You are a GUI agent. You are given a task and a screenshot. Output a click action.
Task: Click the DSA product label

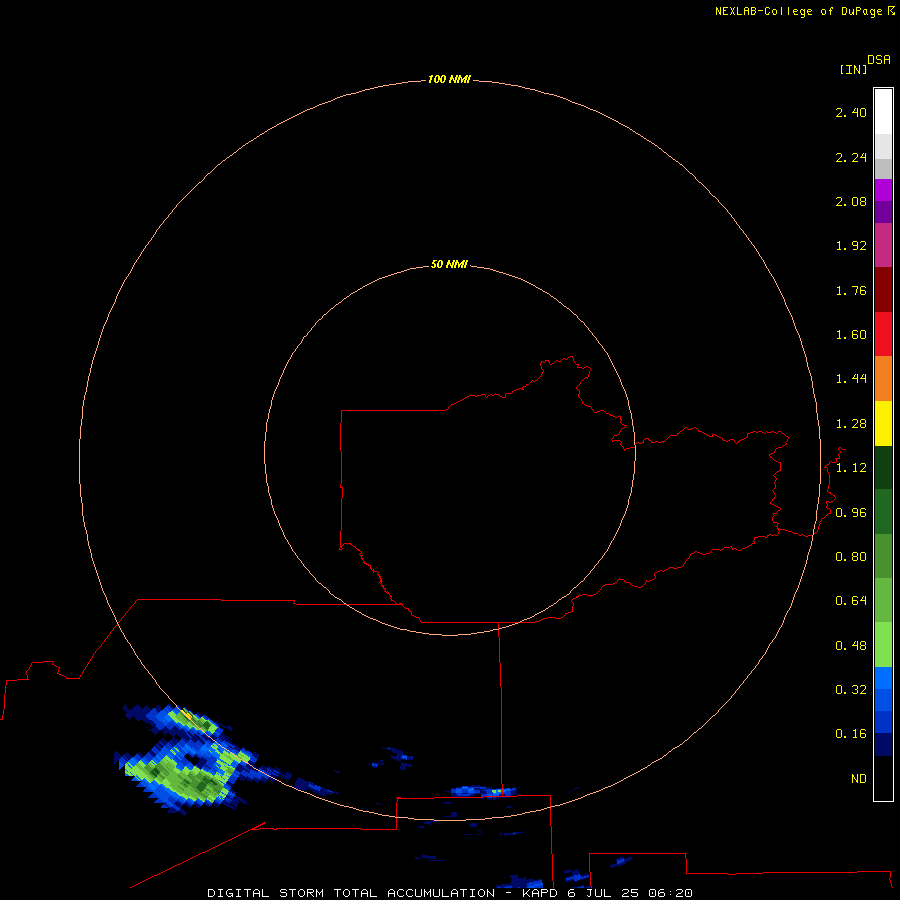879,60
